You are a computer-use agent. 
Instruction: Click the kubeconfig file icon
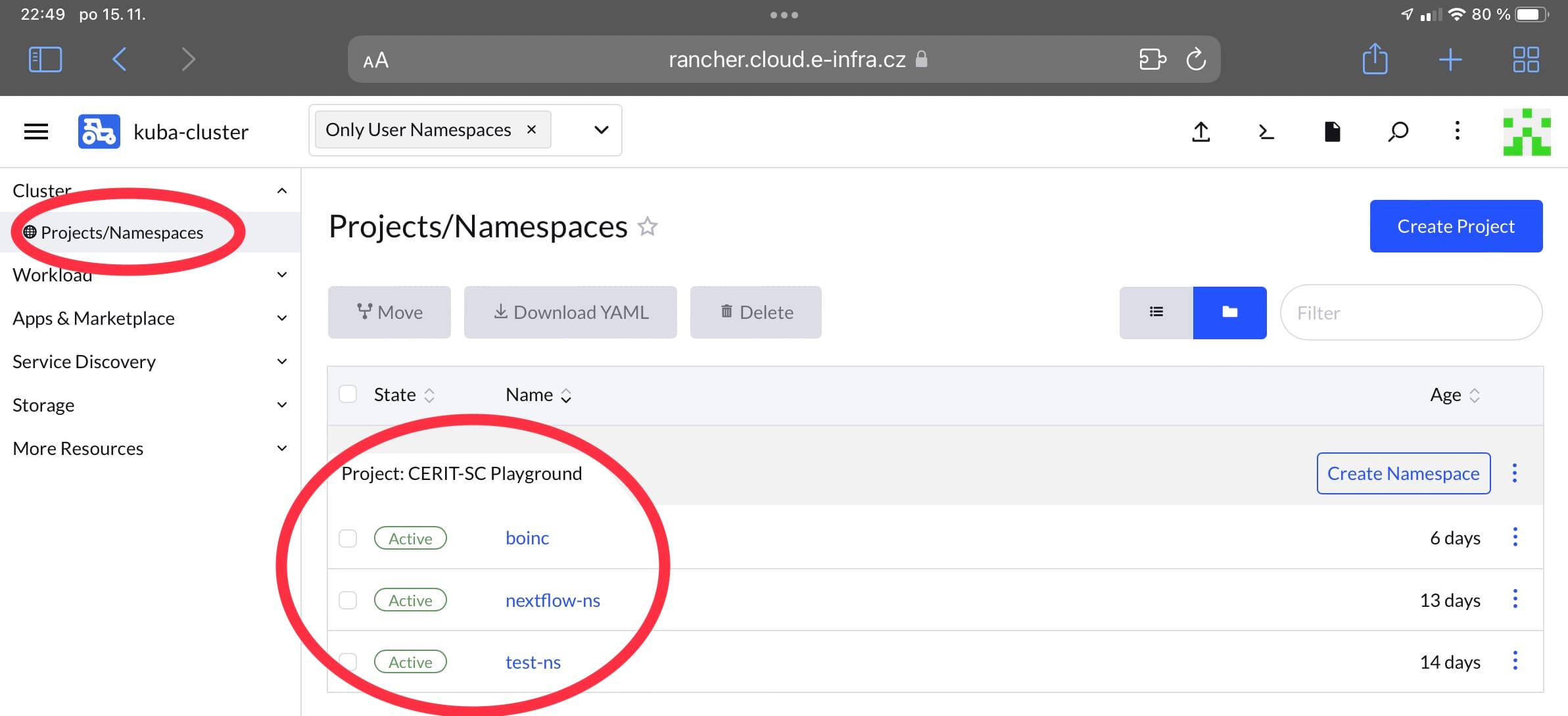(1332, 131)
